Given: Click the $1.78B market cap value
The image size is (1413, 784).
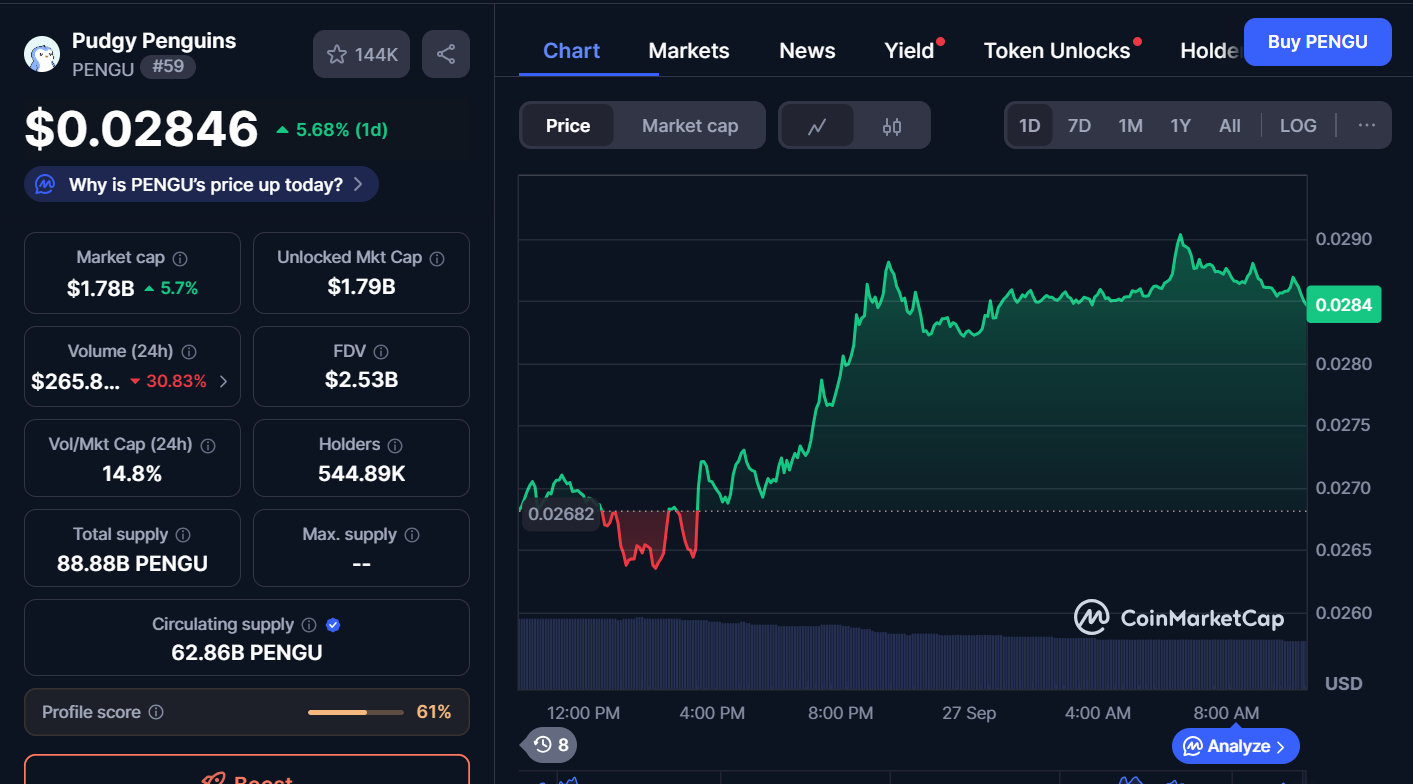Looking at the screenshot, I should pyautogui.click(x=100, y=289).
